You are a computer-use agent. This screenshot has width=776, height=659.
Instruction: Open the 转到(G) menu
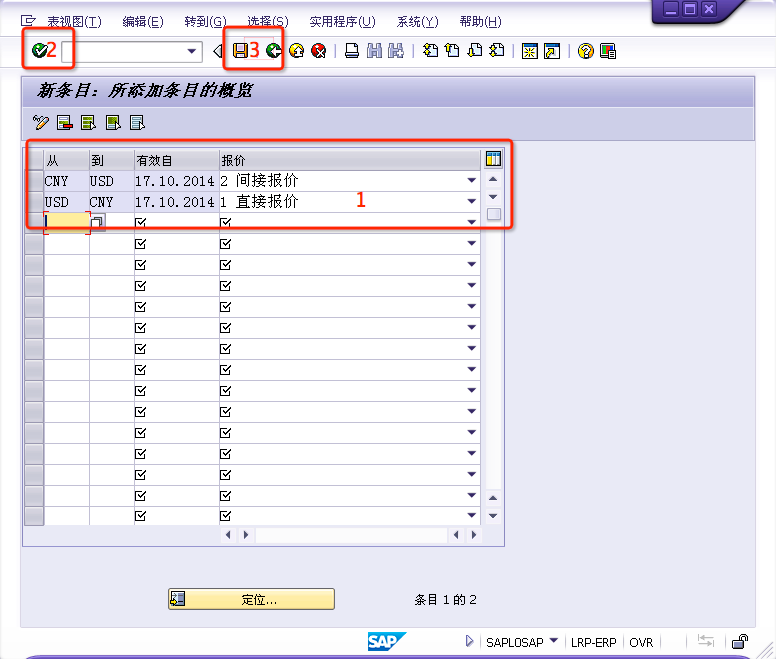[x=205, y=21]
